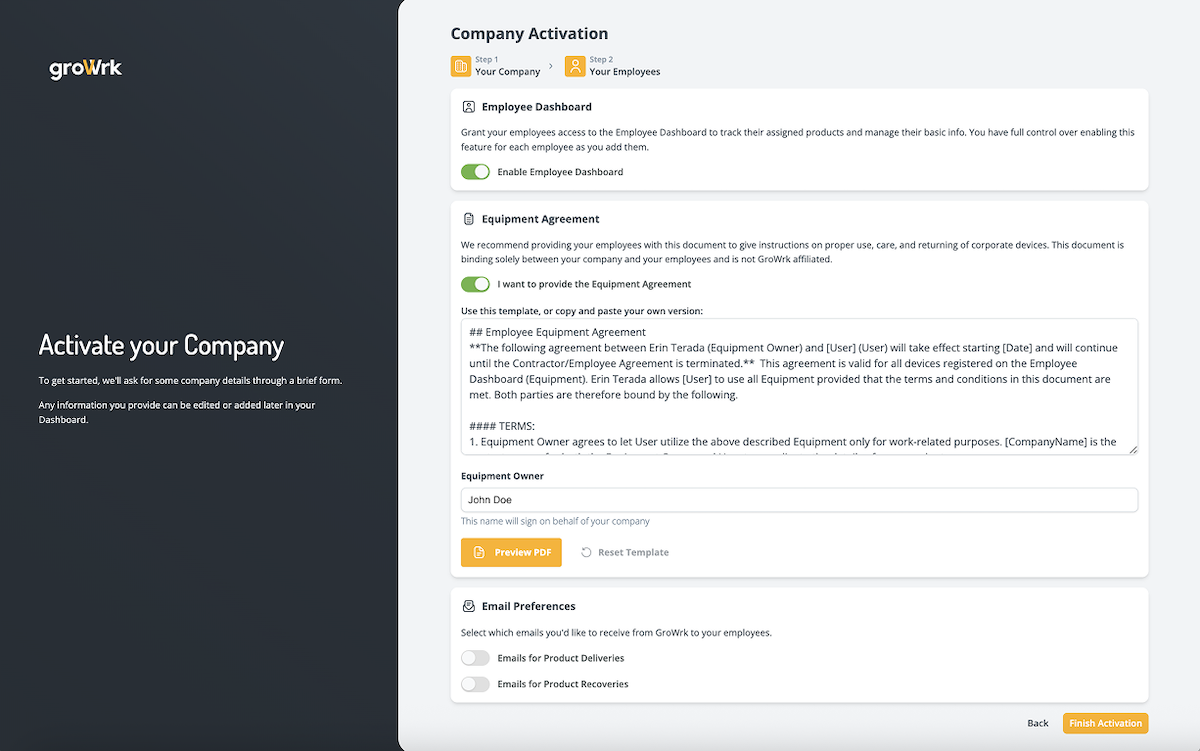Click the refresh icon next to Reset Template
The width and height of the screenshot is (1200, 751).
[585, 551]
